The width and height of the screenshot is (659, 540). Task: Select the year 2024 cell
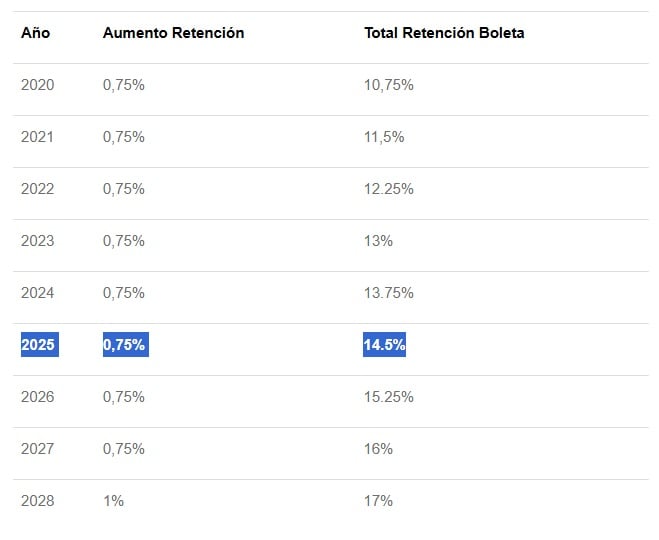(37, 293)
